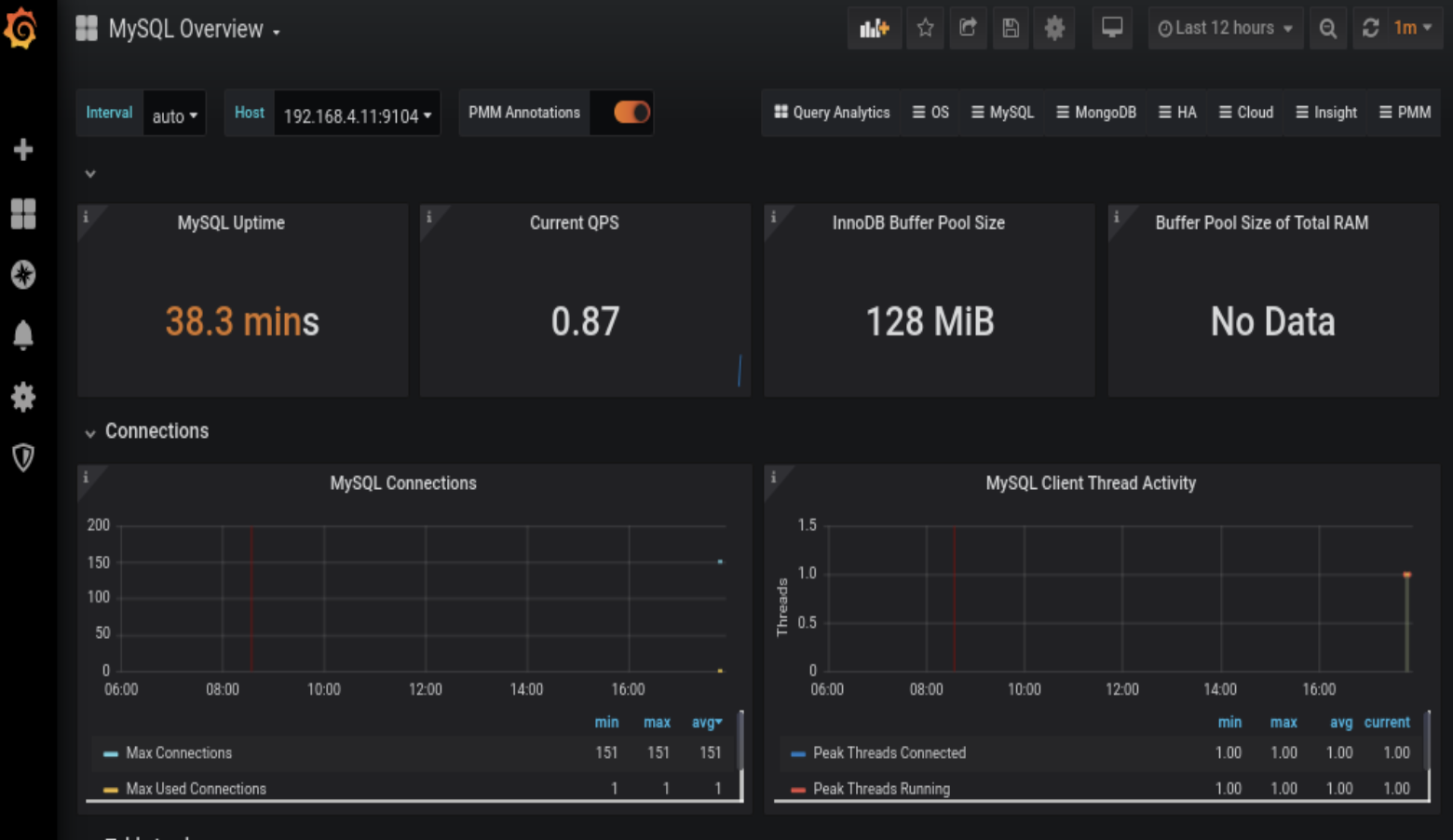The width and height of the screenshot is (1453, 840).
Task: Open the HA dashboards menu
Action: point(1177,113)
